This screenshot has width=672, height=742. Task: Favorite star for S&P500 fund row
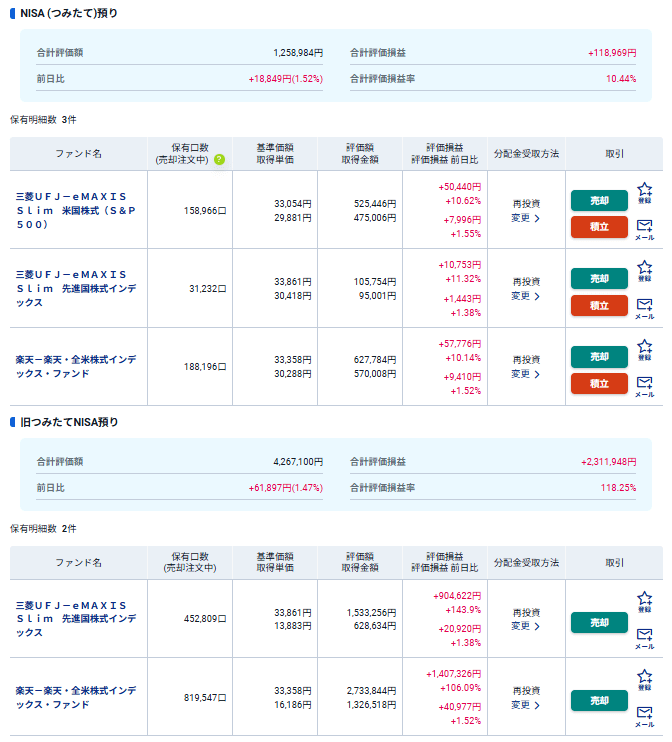[644, 193]
